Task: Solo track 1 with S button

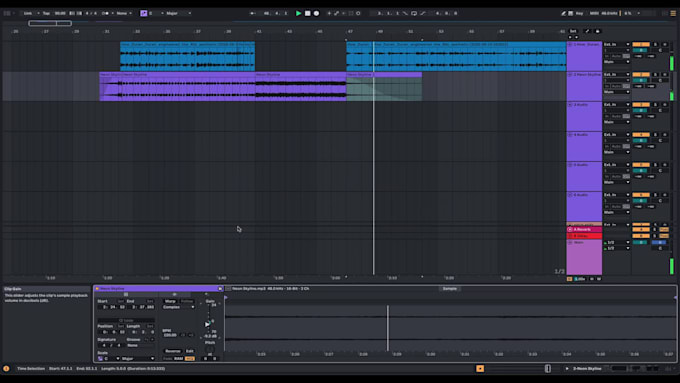Action: tap(655, 44)
